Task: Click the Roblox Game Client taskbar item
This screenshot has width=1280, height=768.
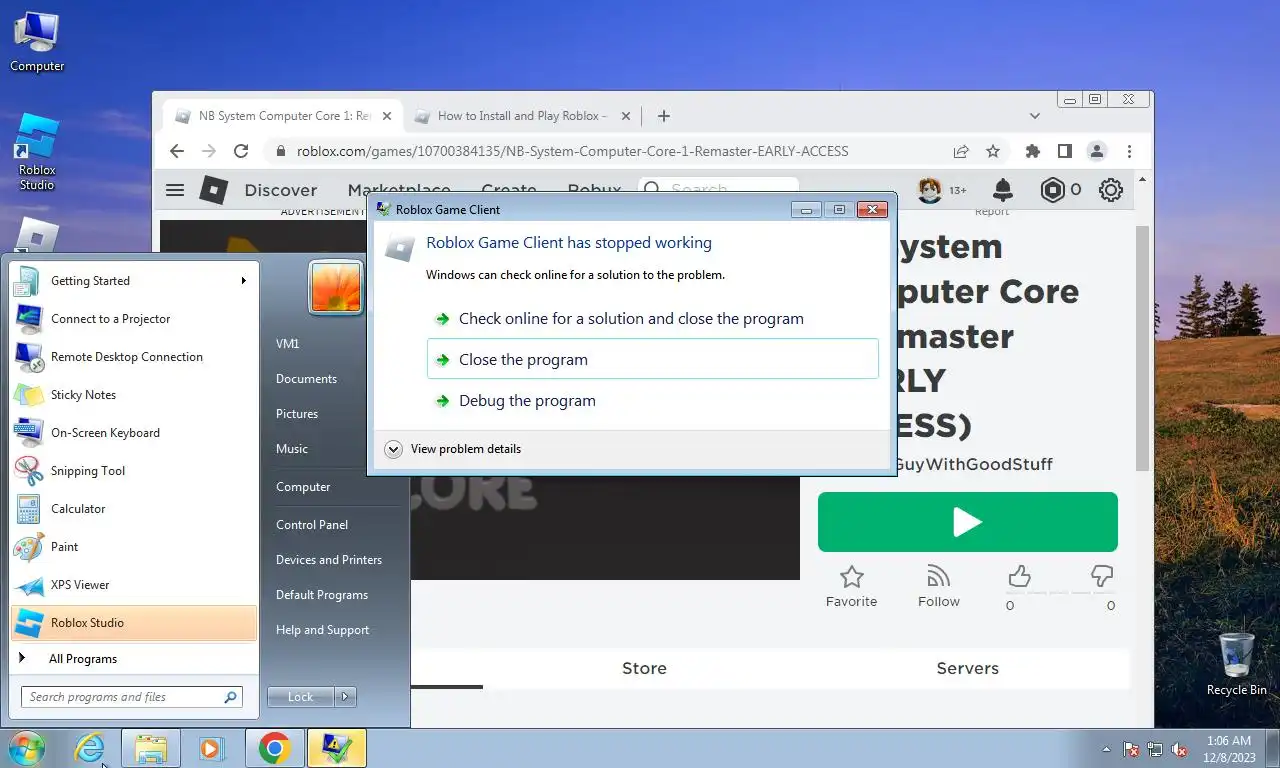Action: coord(337,748)
